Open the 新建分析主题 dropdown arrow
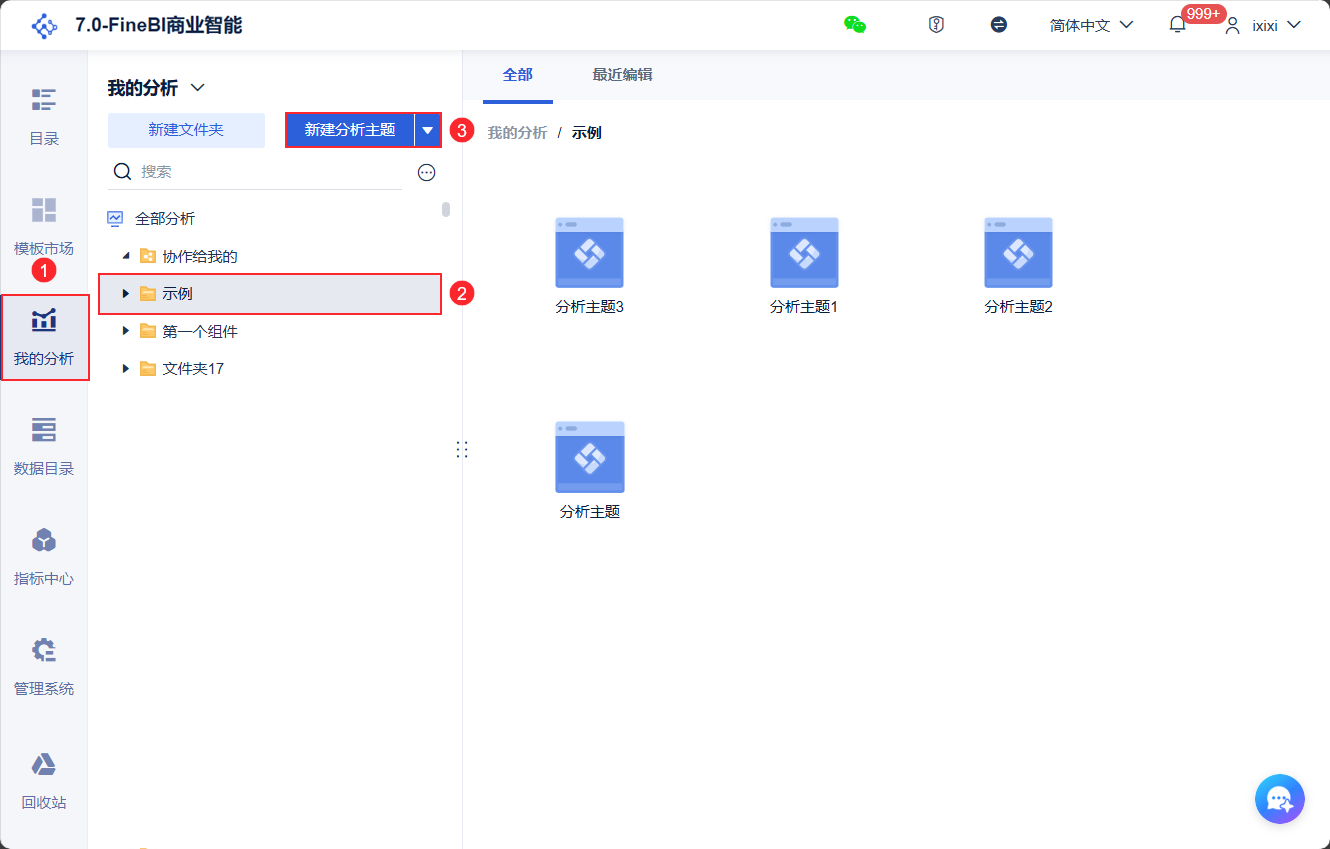The image size is (1330, 849). coord(428,130)
